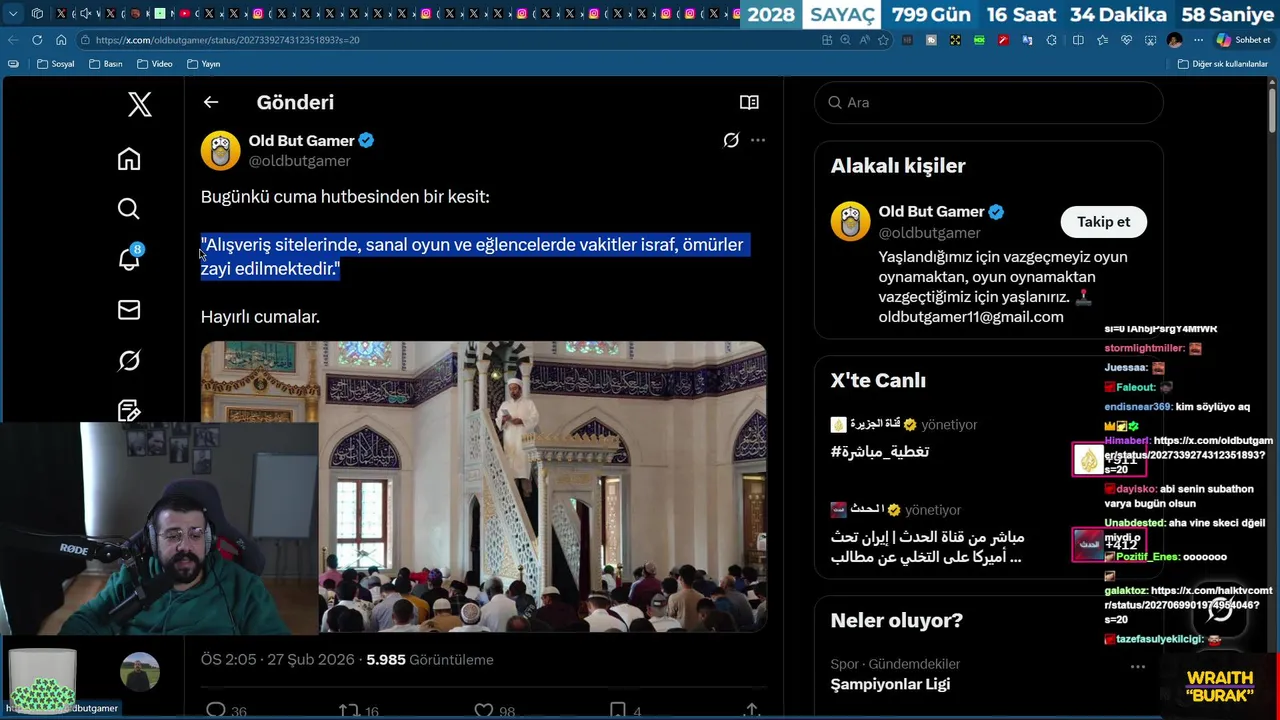Viewport: 1280px width, 720px height.
Task: Zoom in via address bar magnifier
Action: click(846, 40)
